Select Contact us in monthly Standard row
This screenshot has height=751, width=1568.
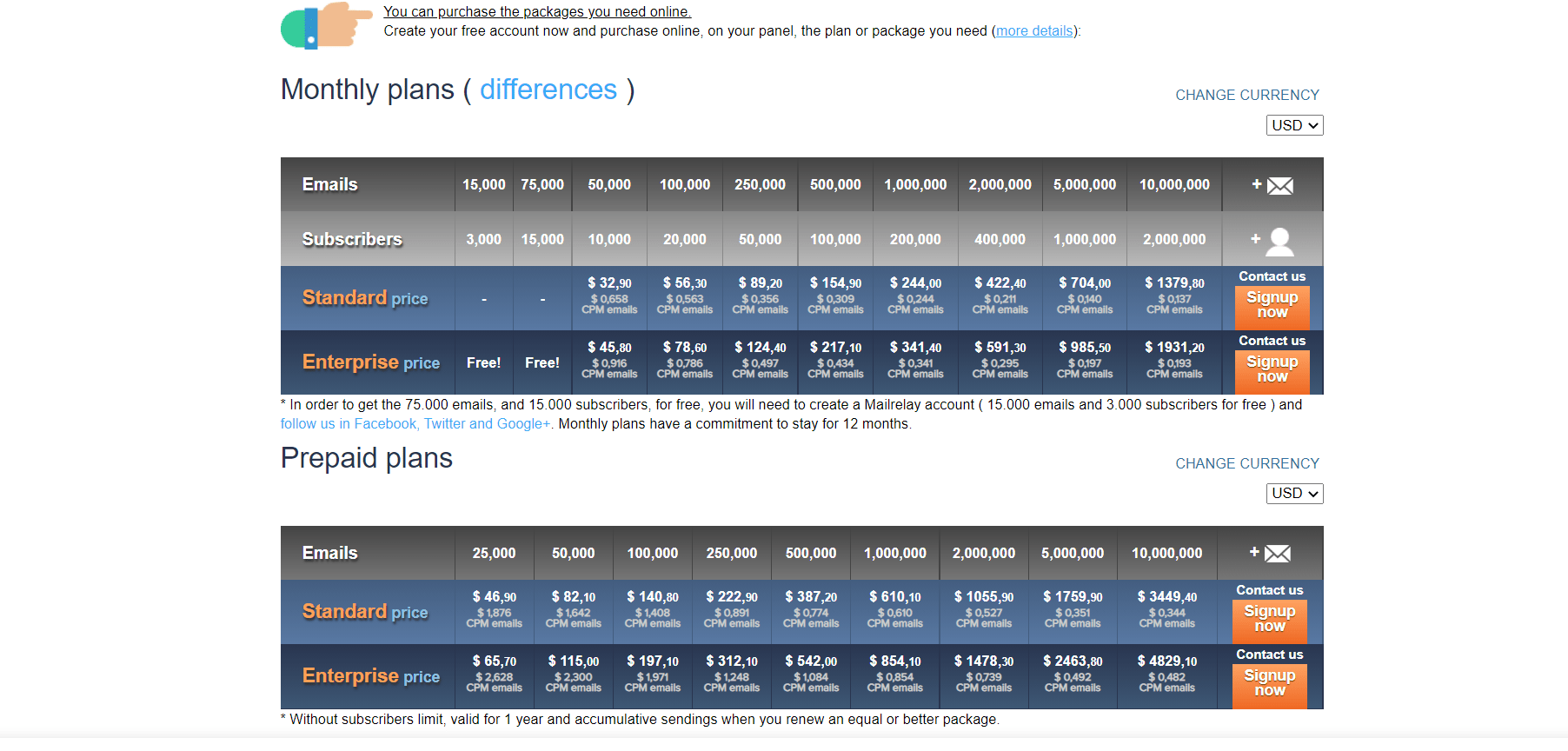click(1272, 276)
